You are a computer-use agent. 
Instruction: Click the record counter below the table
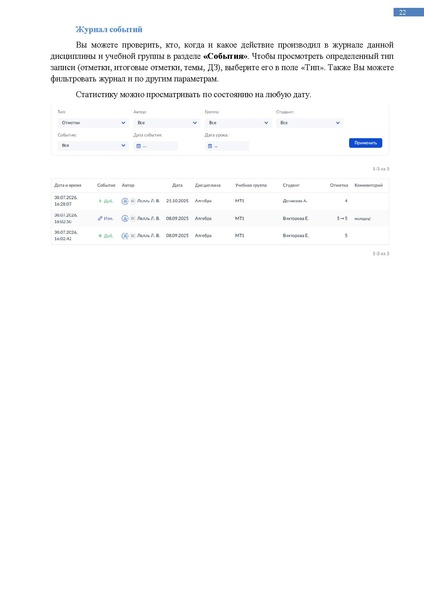pyautogui.click(x=381, y=253)
